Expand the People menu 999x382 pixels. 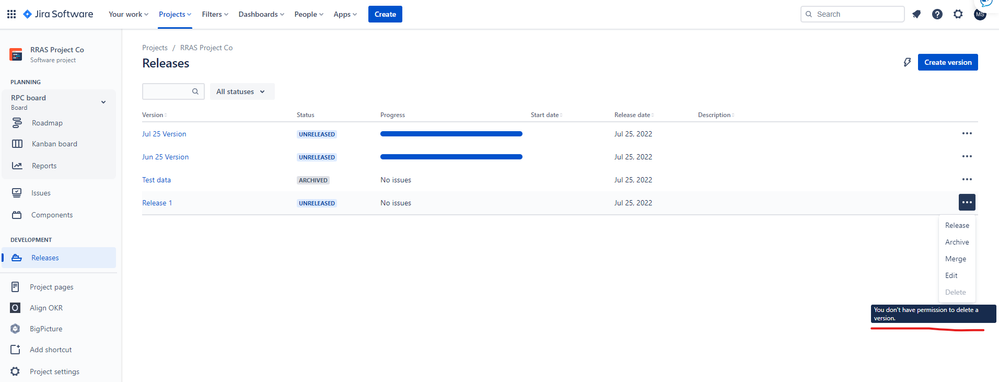pyautogui.click(x=309, y=14)
